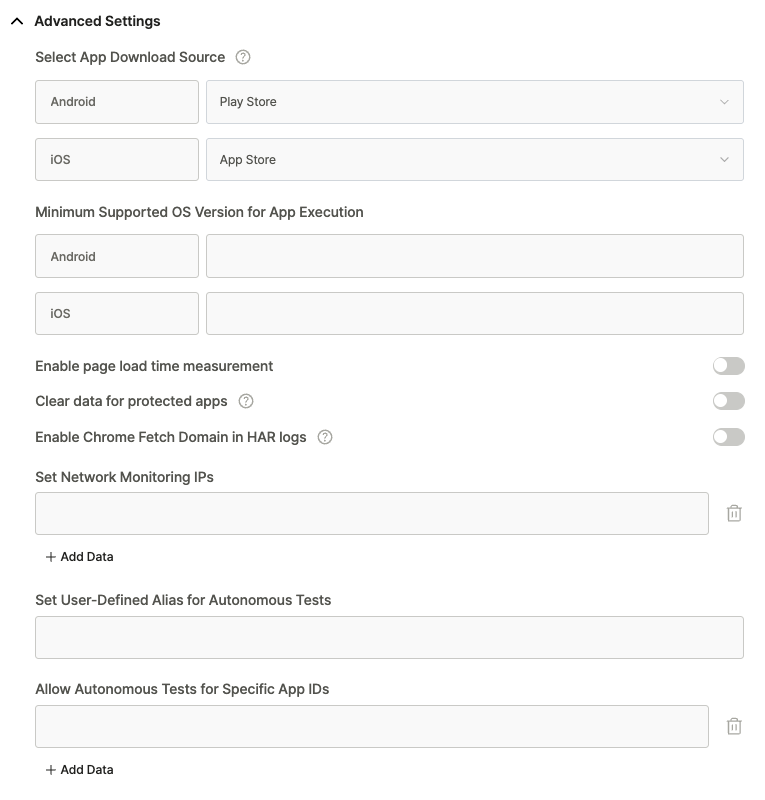Click the iOS label box under Minimum Supported OS
The image size is (765, 800).
click(116, 313)
